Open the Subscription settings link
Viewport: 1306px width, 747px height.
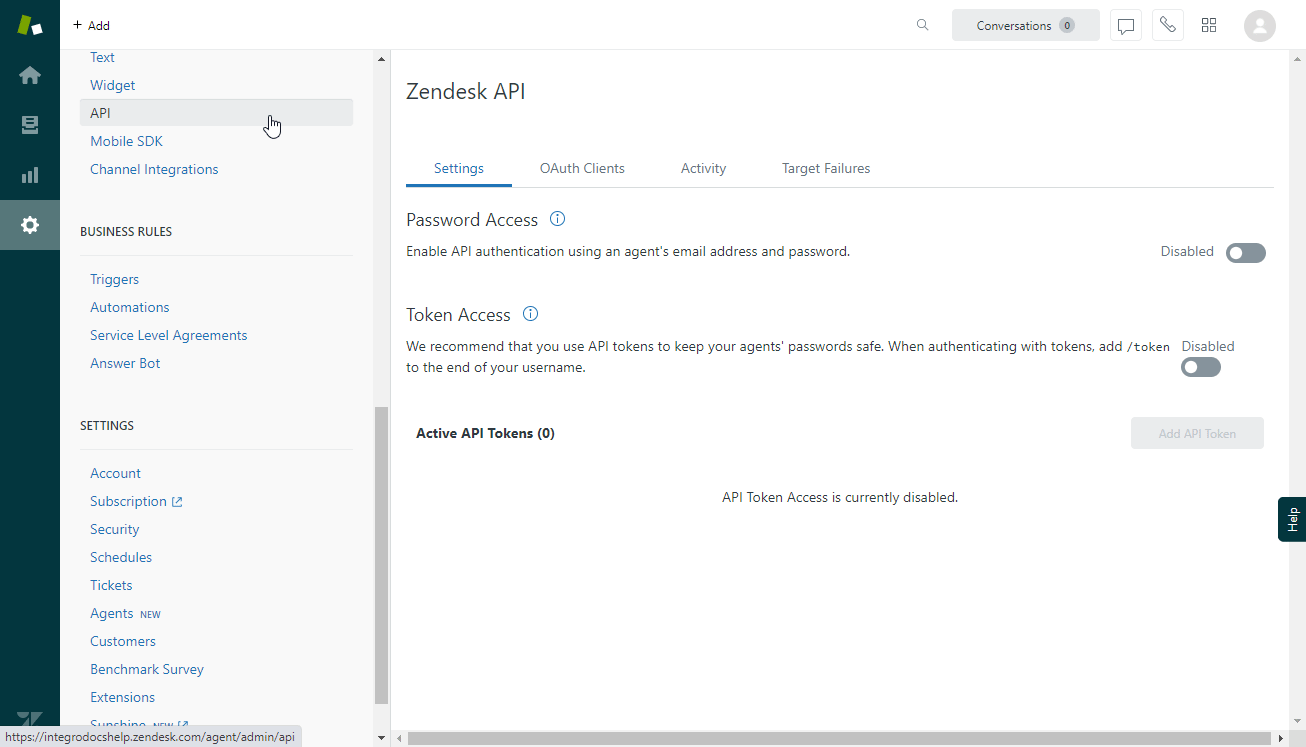point(128,502)
